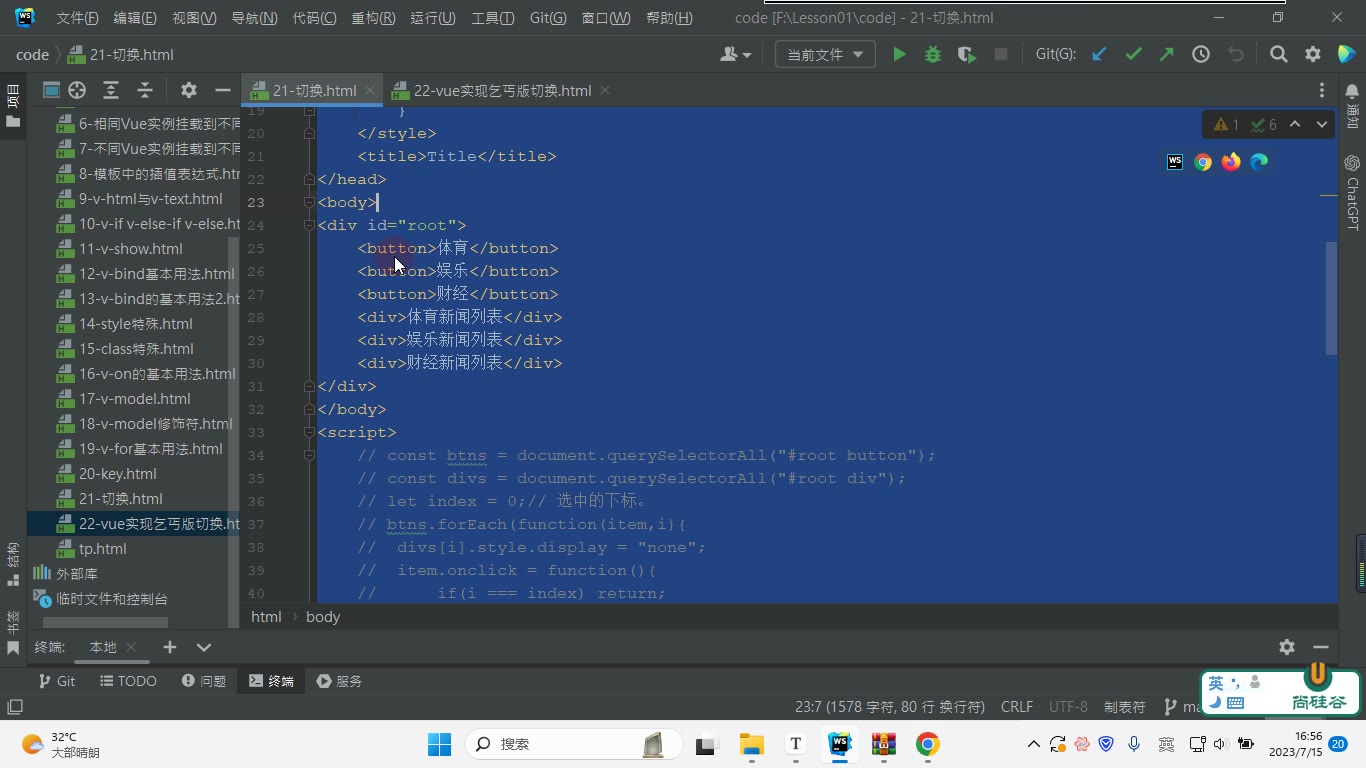Fold the div root block at line 24

coord(309,225)
